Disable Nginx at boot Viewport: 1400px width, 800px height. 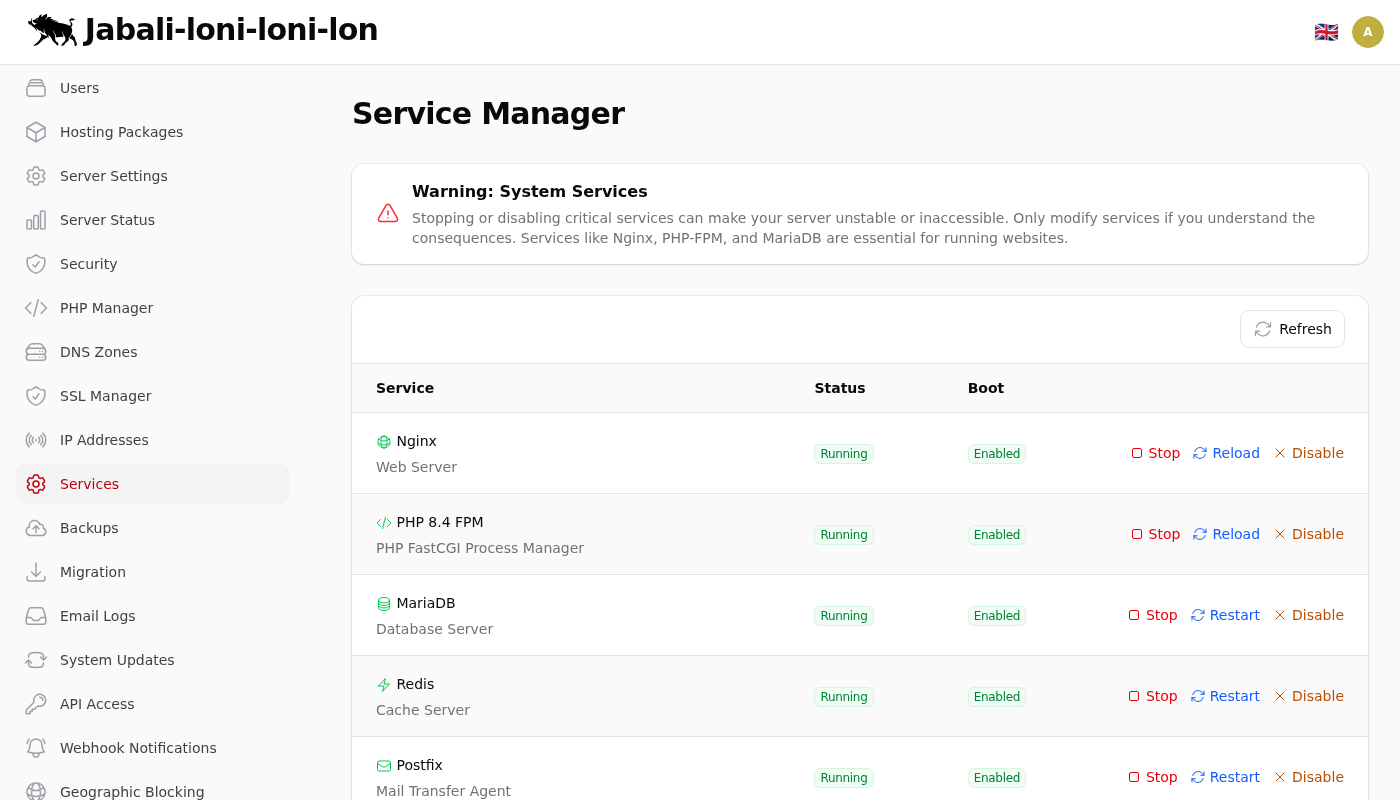tap(1308, 453)
